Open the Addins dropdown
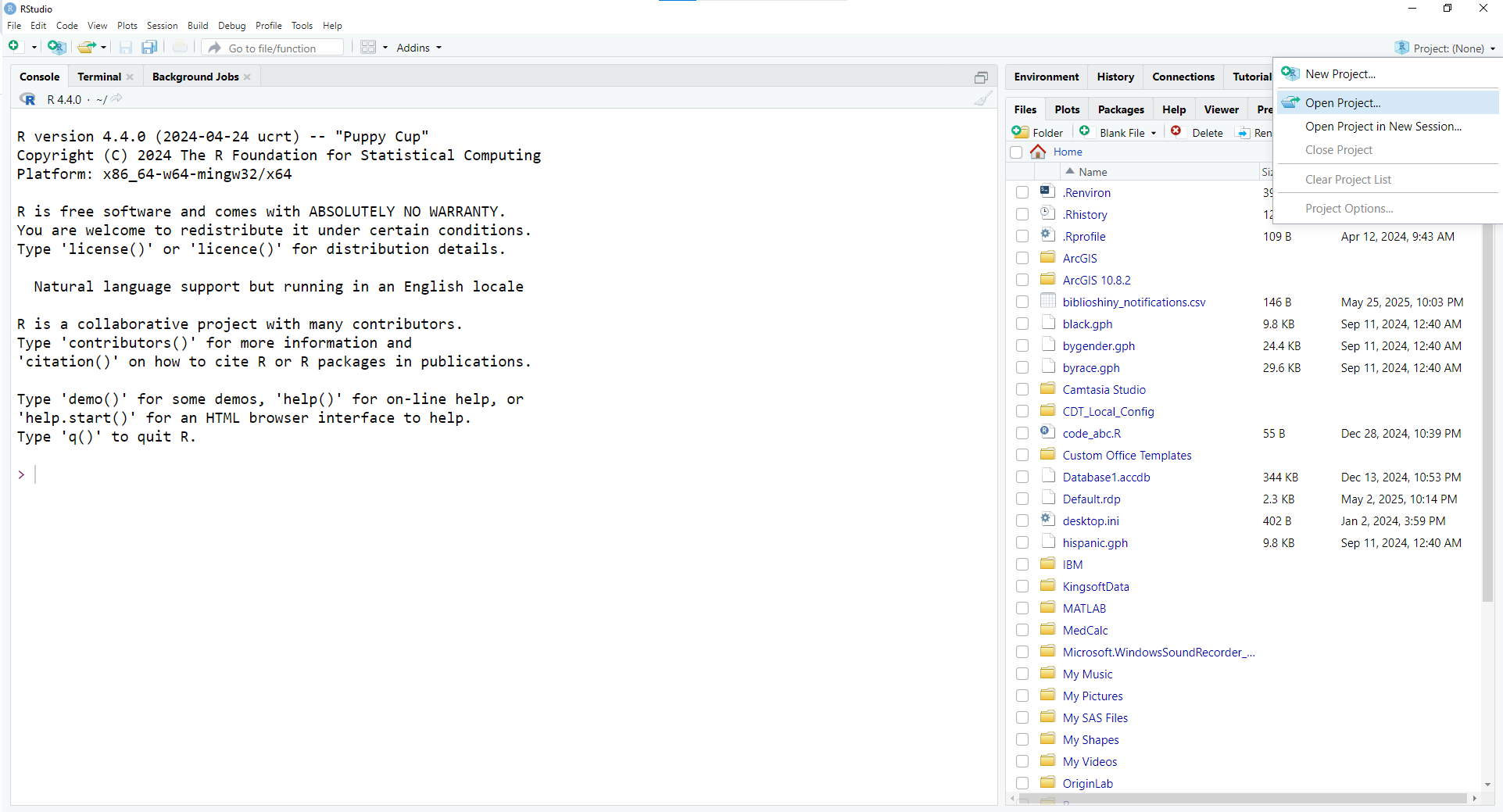 pyautogui.click(x=419, y=48)
